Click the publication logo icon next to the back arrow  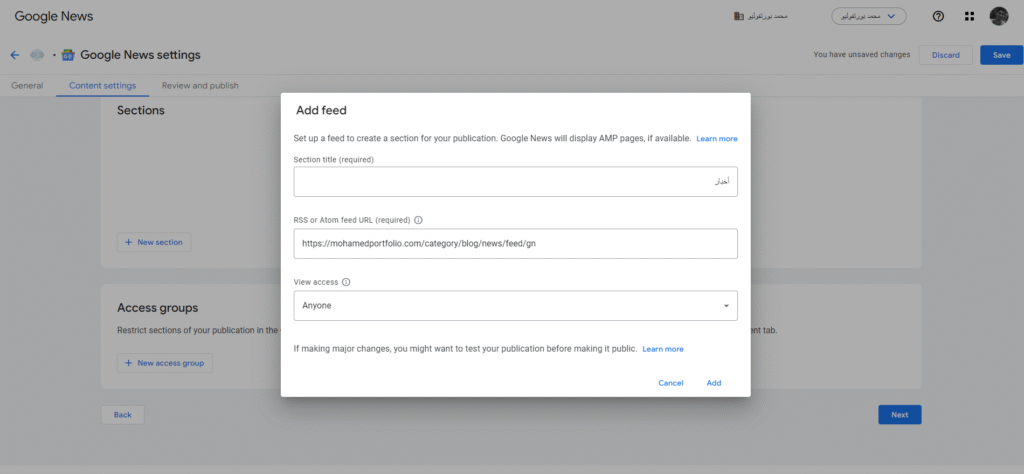(37, 55)
